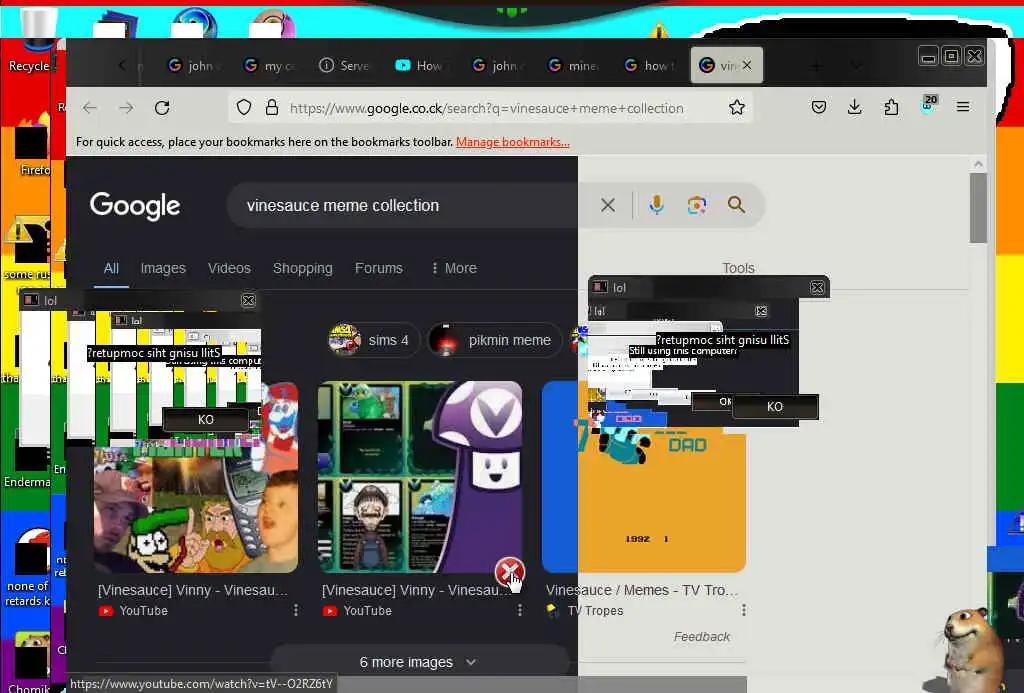
Task: Open the extensions puzzle icon
Action: (891, 107)
